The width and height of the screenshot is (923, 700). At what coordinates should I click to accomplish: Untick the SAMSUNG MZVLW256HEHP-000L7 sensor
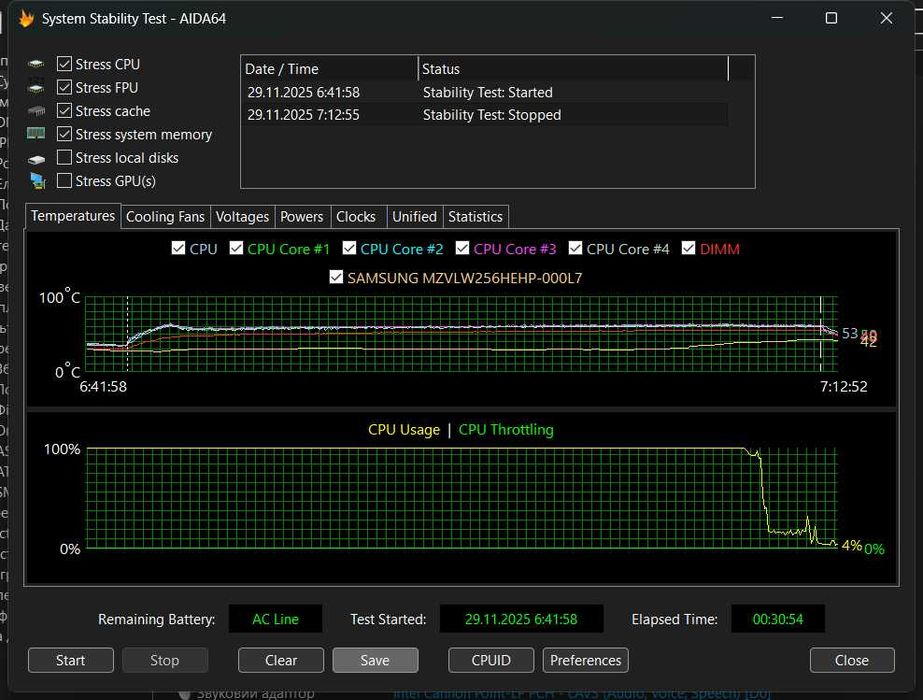(336, 278)
